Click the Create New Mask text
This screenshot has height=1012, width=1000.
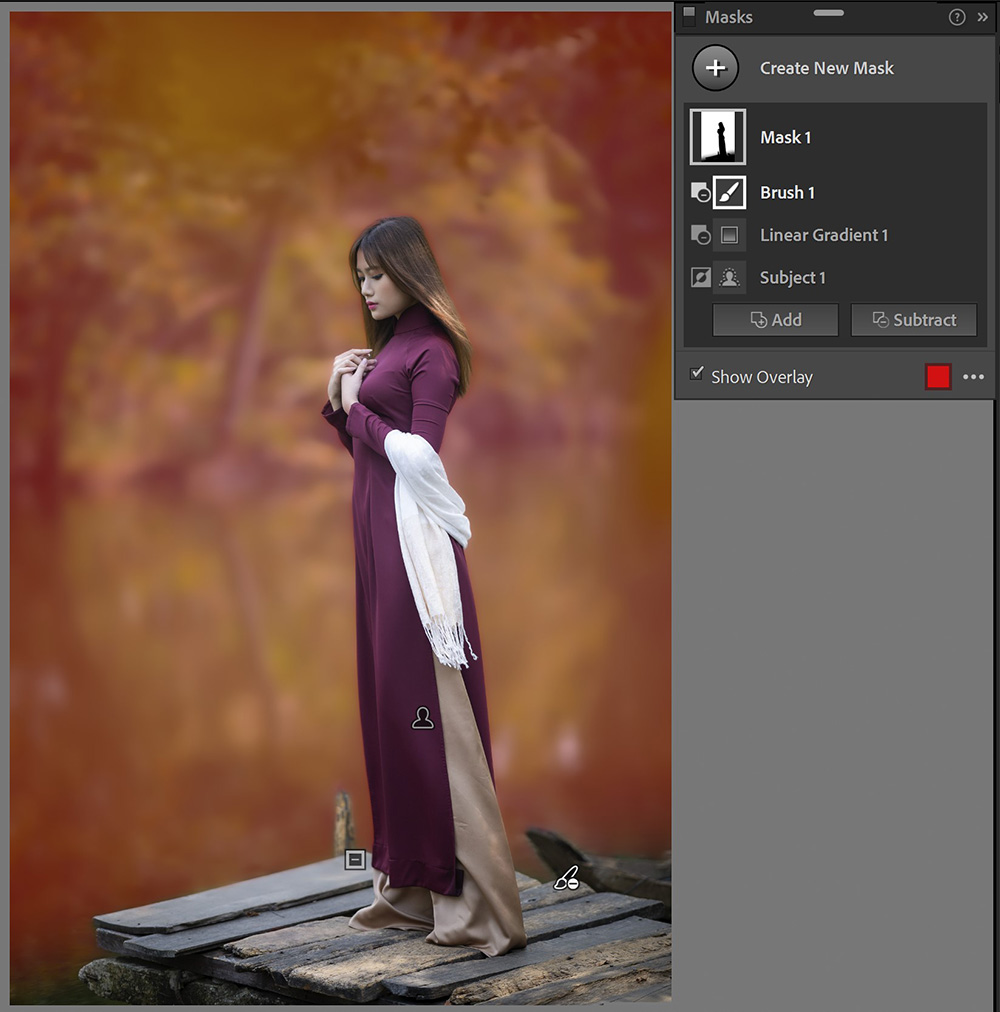[x=827, y=68]
